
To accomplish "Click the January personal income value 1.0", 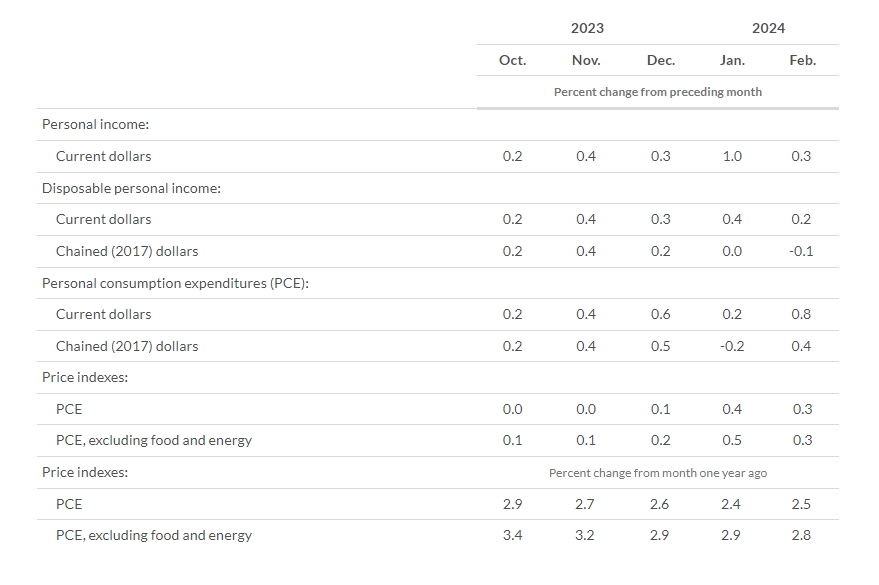I will coord(732,156).
